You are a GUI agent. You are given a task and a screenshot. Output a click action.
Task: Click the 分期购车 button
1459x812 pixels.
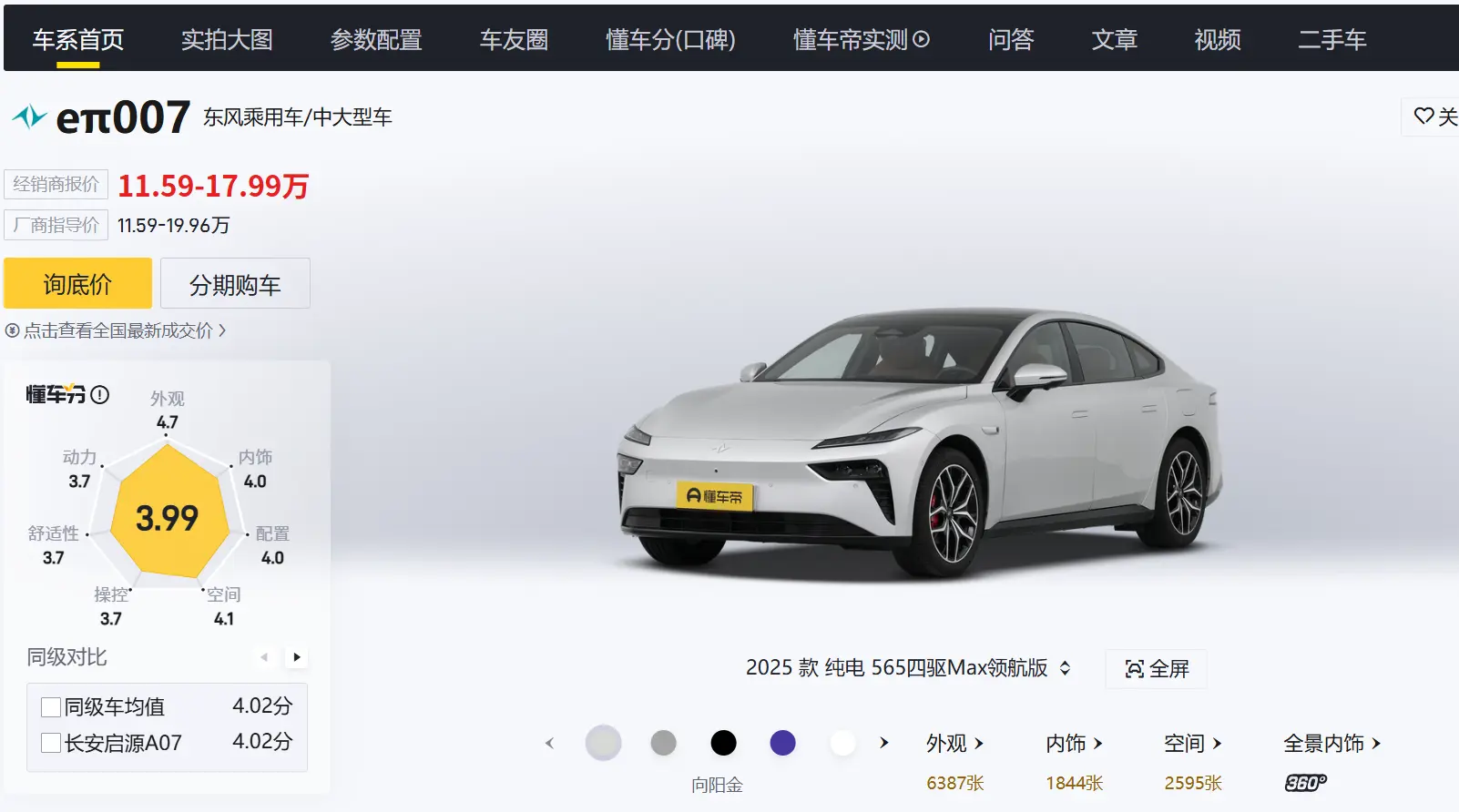coord(235,283)
